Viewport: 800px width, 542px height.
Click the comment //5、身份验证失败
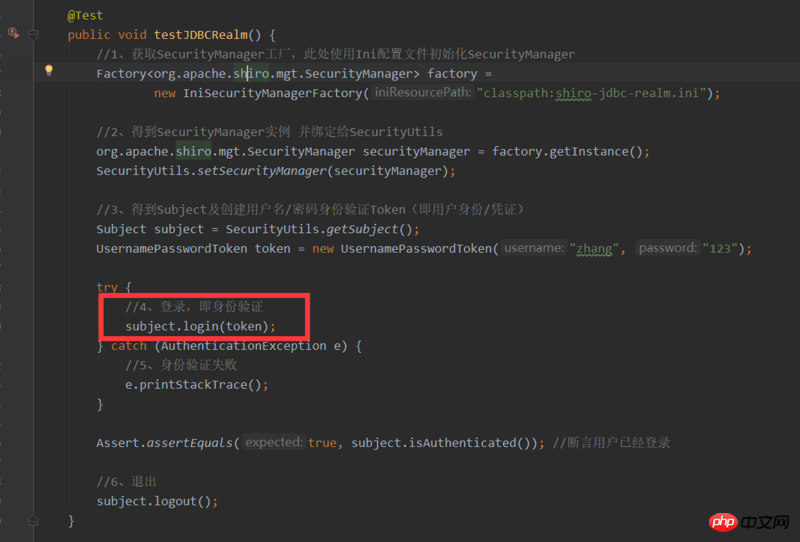[181, 365]
